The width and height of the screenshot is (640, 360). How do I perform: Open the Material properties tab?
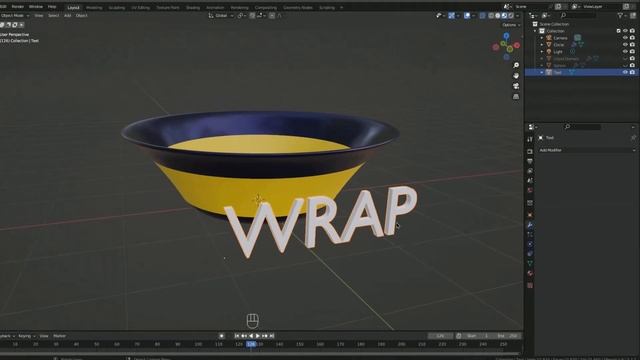tap(530, 273)
